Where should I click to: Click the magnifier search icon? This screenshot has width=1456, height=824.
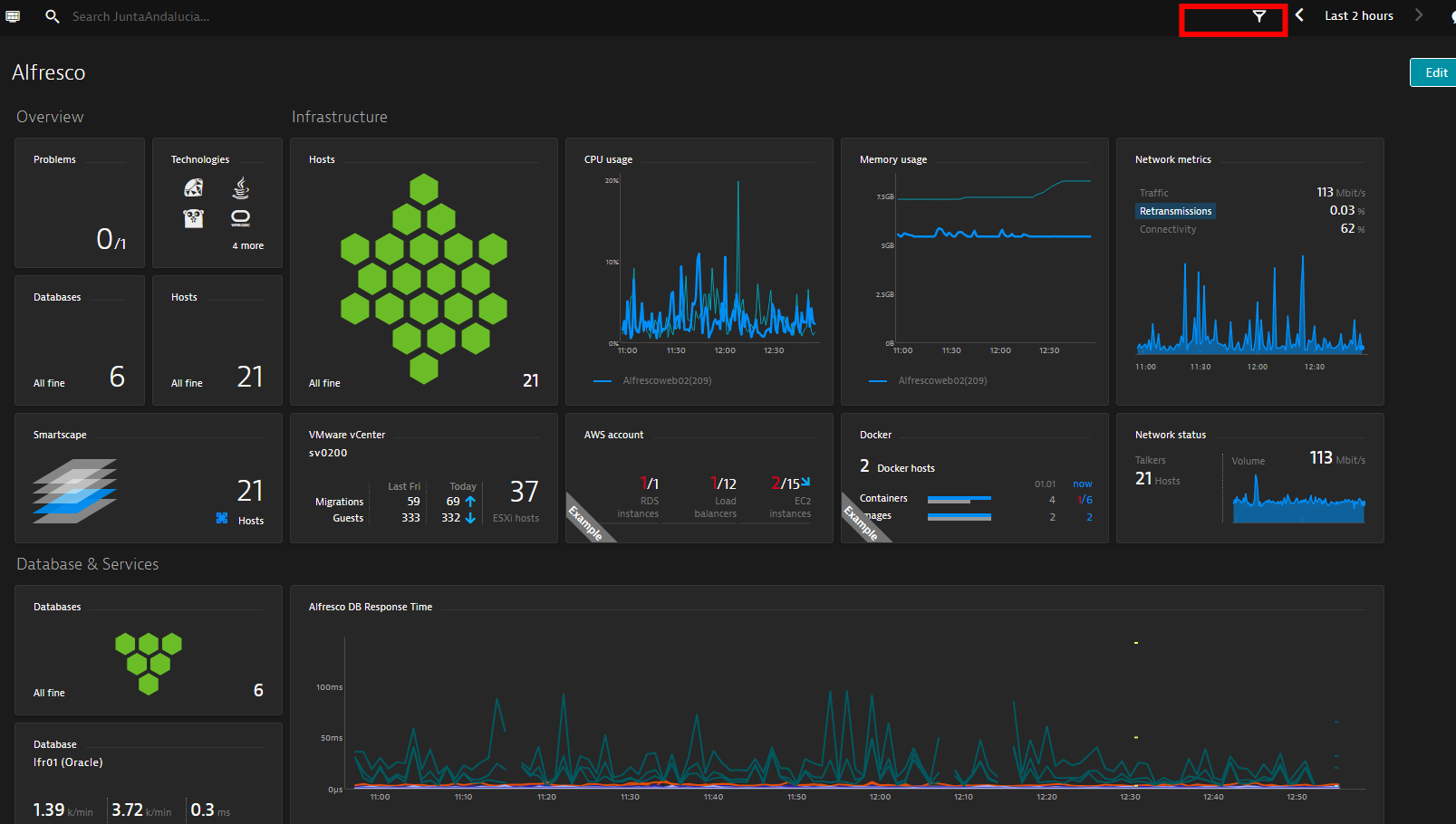pyautogui.click(x=53, y=16)
